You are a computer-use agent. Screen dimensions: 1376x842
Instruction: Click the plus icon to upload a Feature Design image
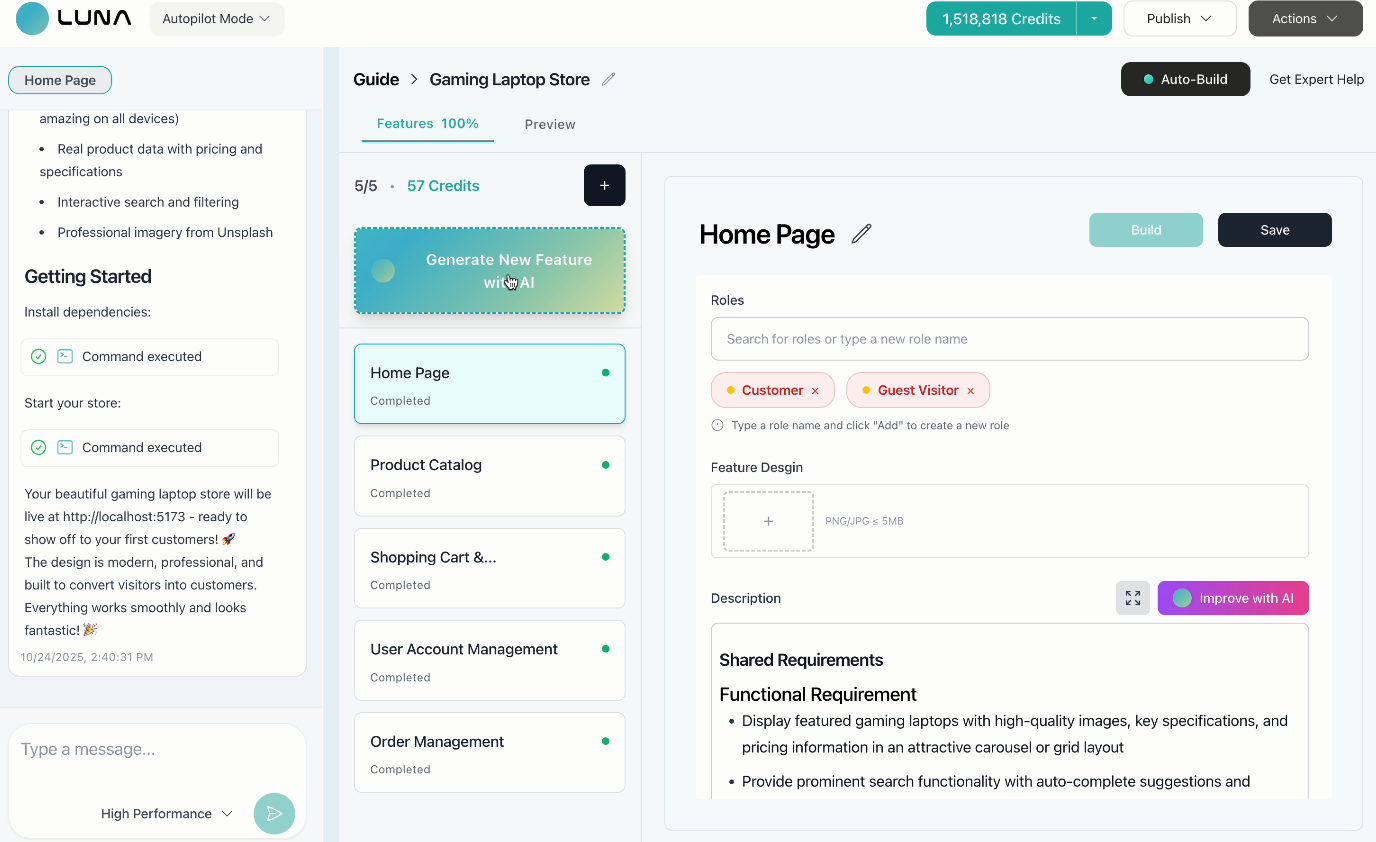click(768, 521)
